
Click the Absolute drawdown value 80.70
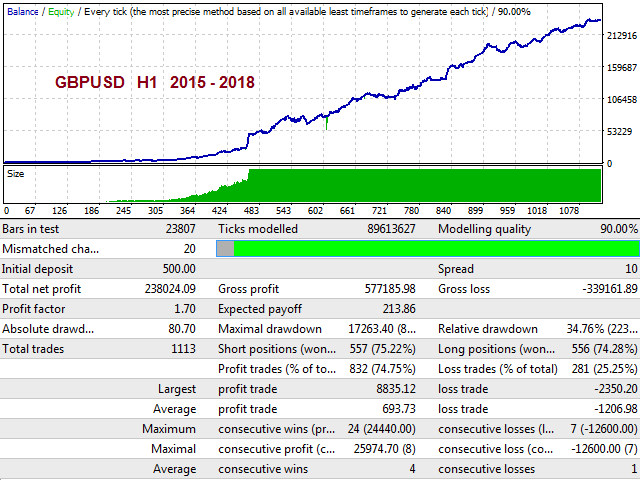pos(182,329)
